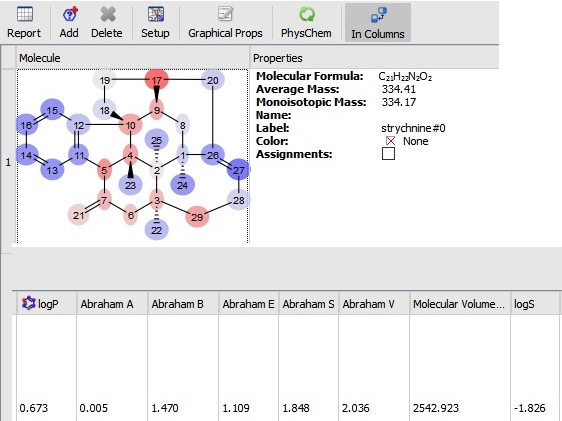Click red-highlighted atom 17

tap(157, 80)
